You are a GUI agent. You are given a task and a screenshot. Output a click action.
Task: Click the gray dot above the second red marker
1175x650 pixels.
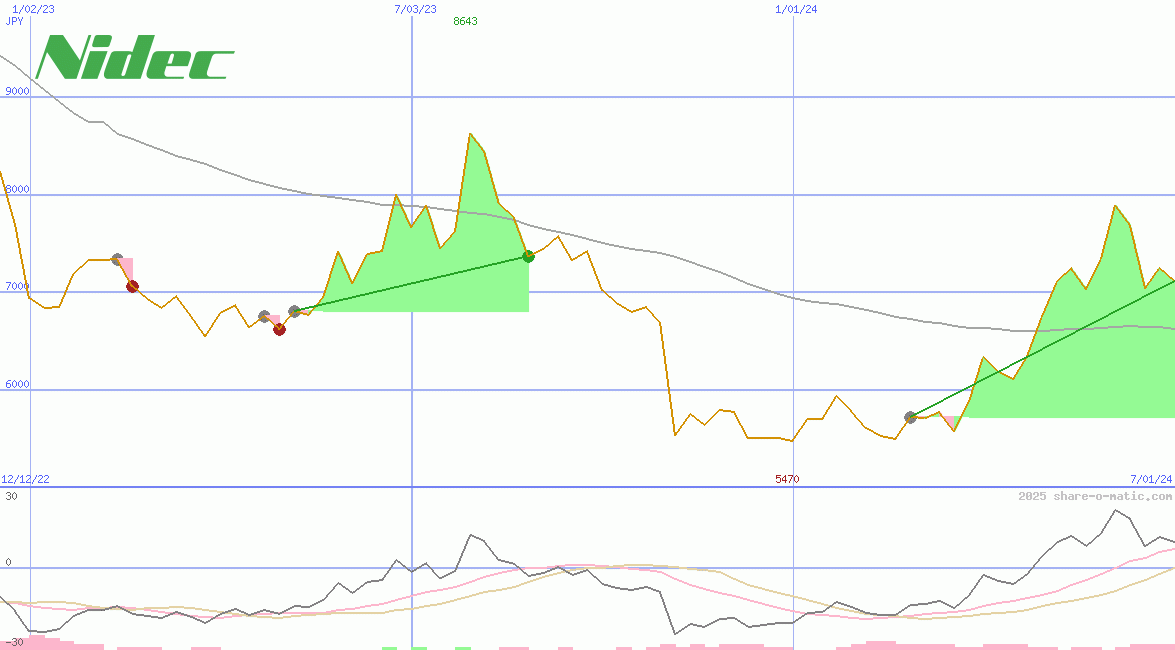(x=264, y=315)
